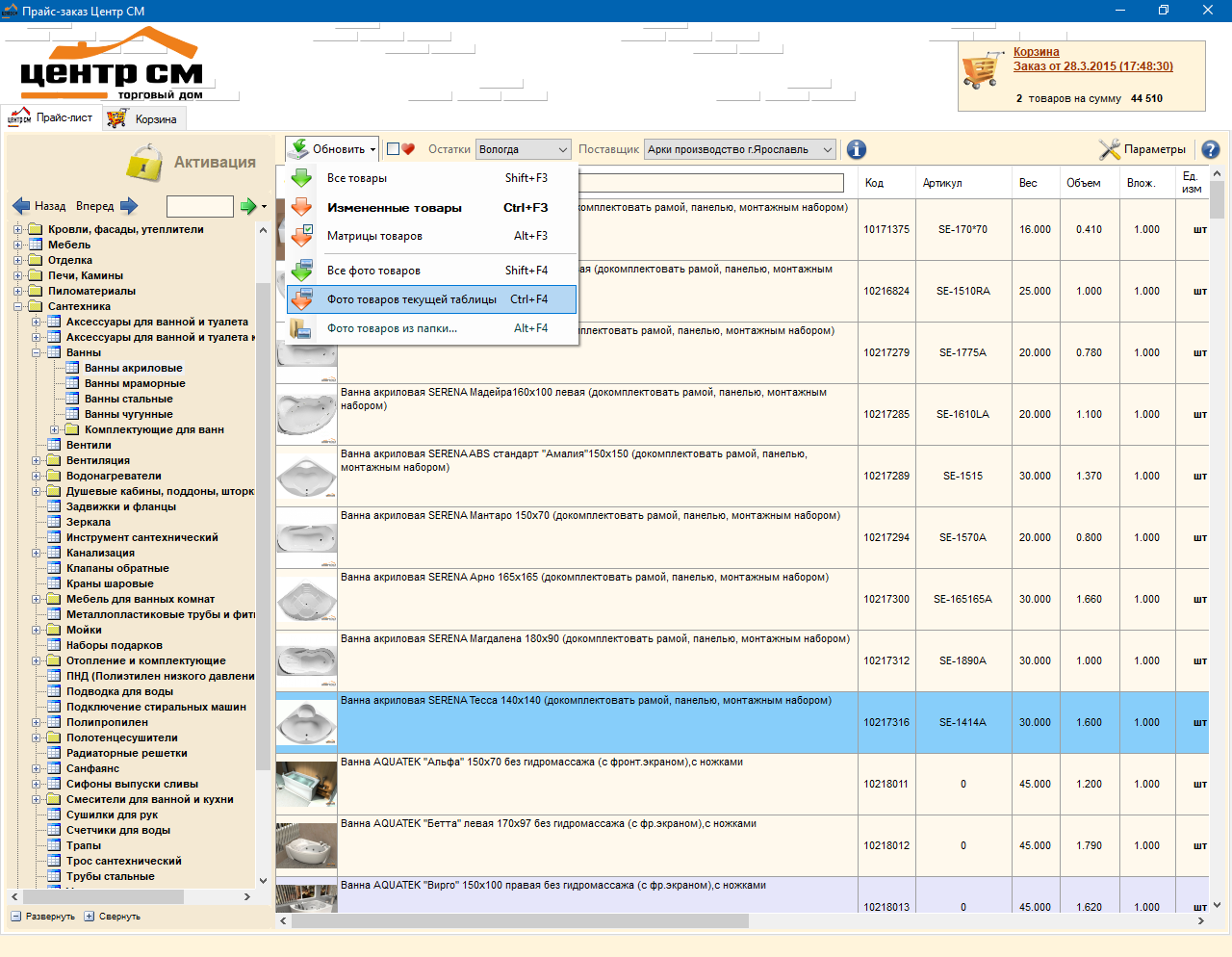This screenshot has height=957, width=1232.
Task: Open the Поставщик supplier dropdown
Action: (740, 149)
